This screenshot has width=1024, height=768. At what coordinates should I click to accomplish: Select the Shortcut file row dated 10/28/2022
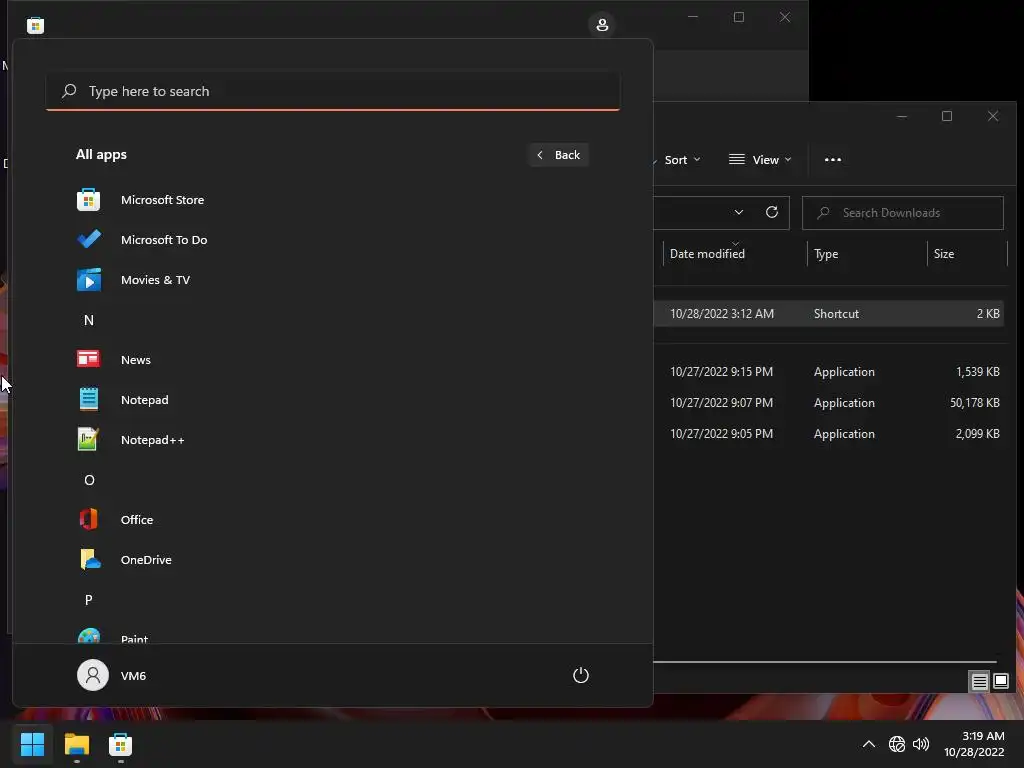pos(829,313)
